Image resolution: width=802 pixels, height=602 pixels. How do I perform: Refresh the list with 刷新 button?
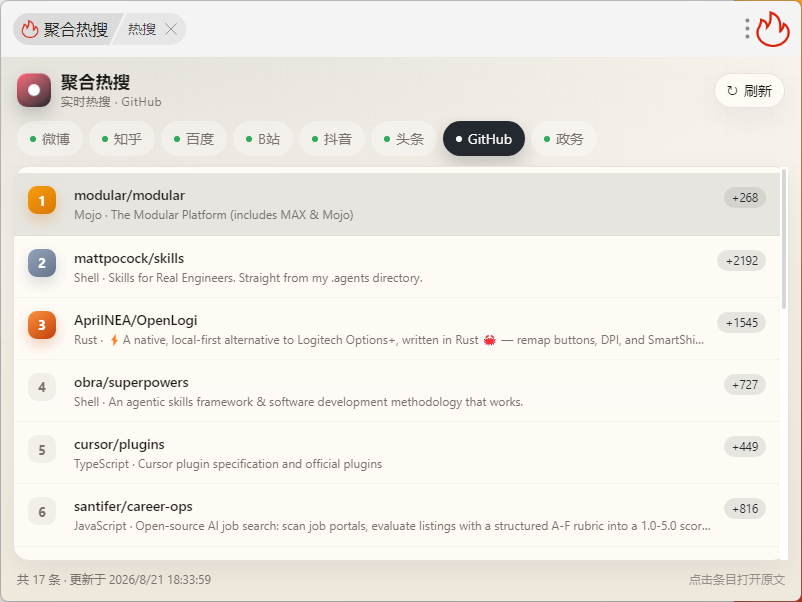point(749,91)
